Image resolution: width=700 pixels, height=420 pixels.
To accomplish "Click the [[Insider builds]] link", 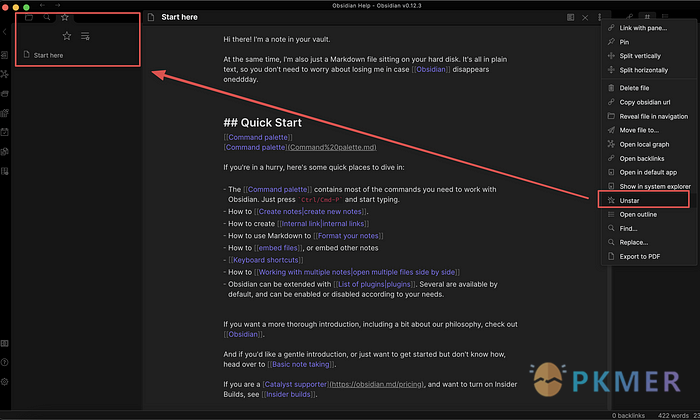I will pyautogui.click(x=289, y=395).
